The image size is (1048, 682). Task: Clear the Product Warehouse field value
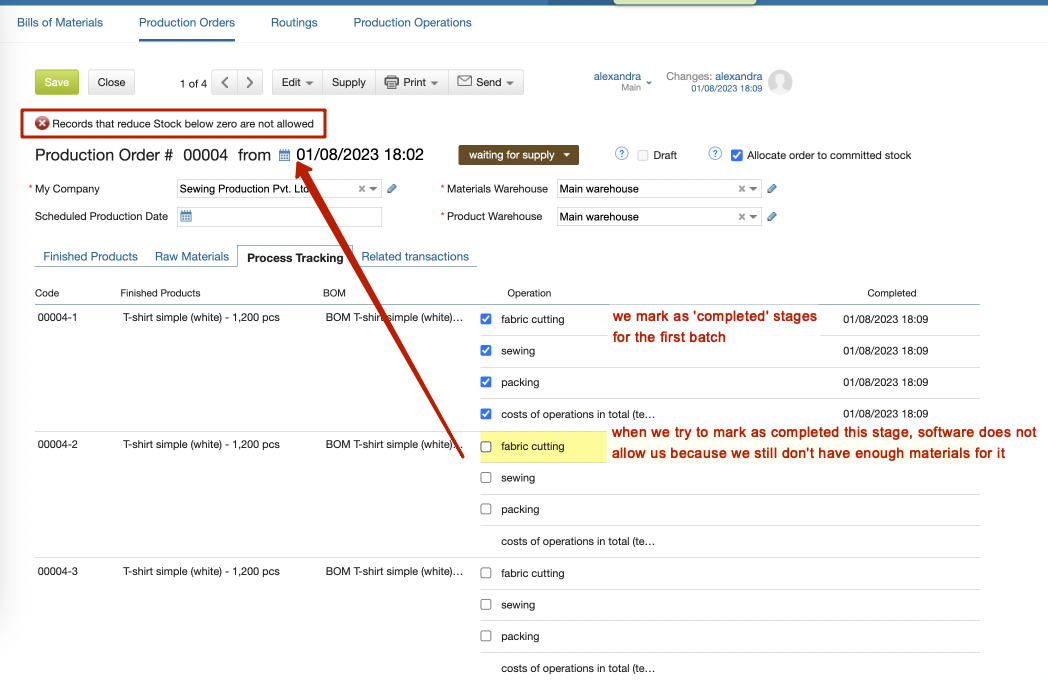[741, 217]
